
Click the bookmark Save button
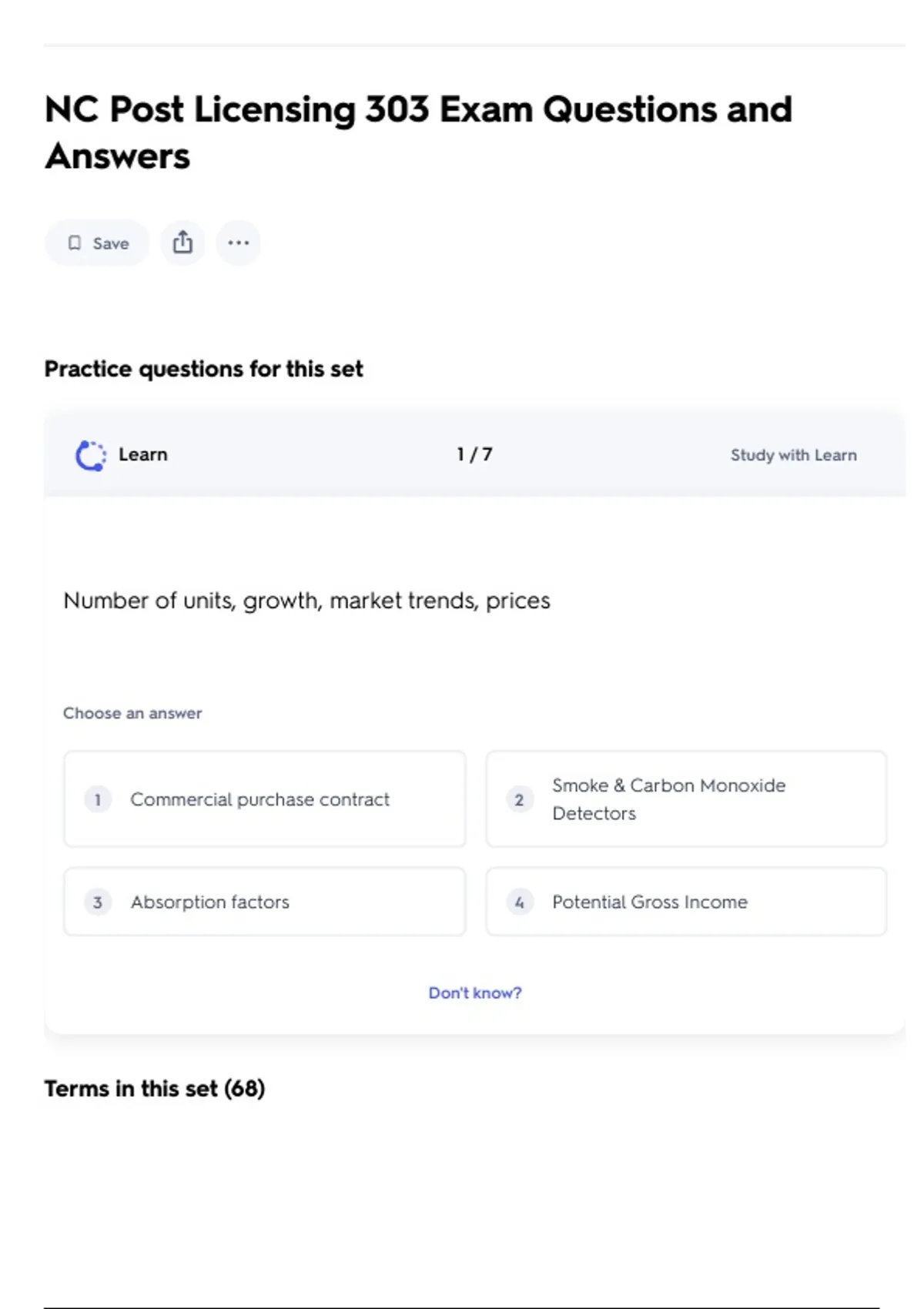tap(97, 243)
